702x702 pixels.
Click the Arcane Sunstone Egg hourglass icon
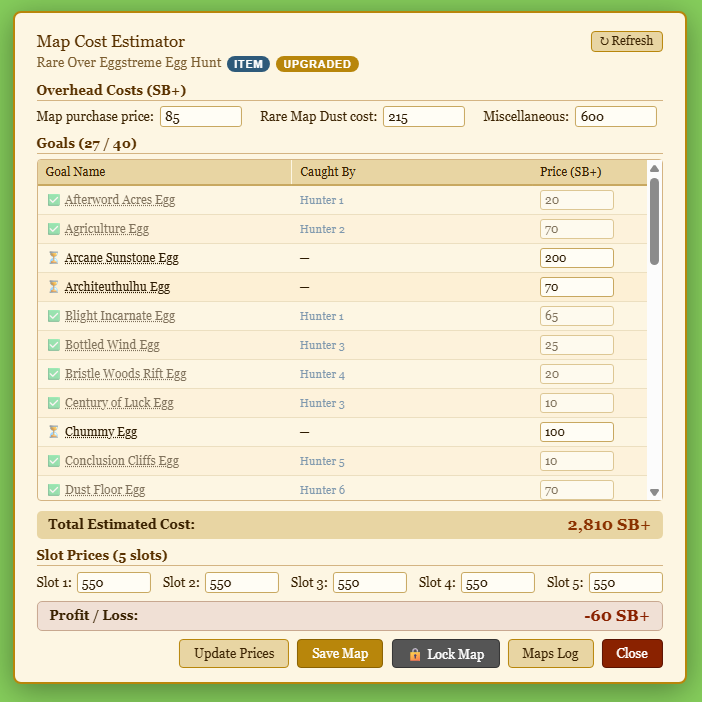tap(54, 257)
